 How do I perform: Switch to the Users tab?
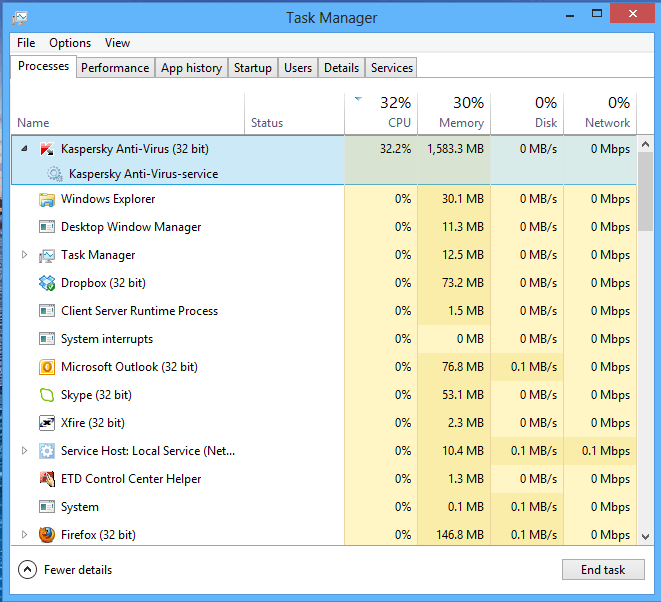298,68
